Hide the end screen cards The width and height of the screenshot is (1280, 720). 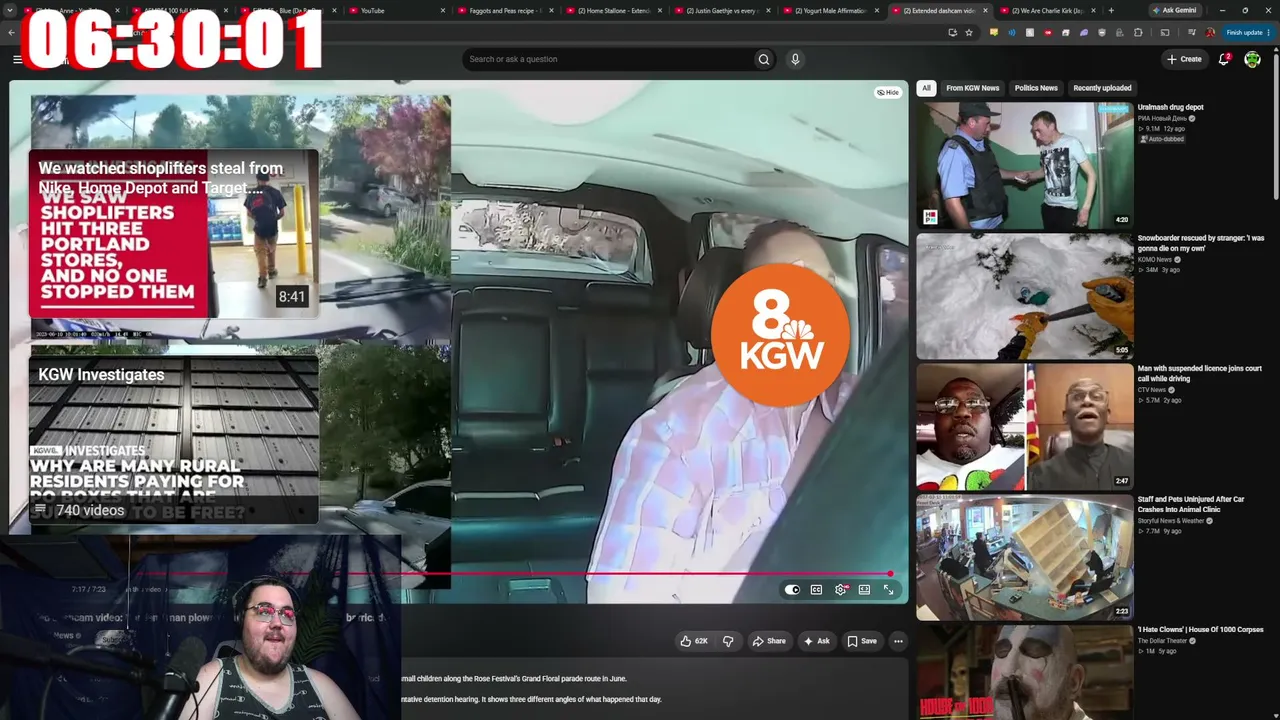(x=888, y=92)
